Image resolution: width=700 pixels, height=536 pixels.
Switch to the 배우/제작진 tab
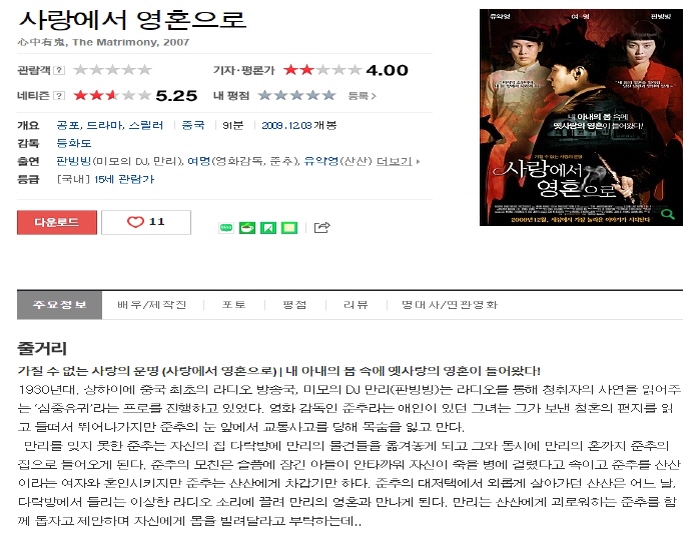tap(152, 305)
